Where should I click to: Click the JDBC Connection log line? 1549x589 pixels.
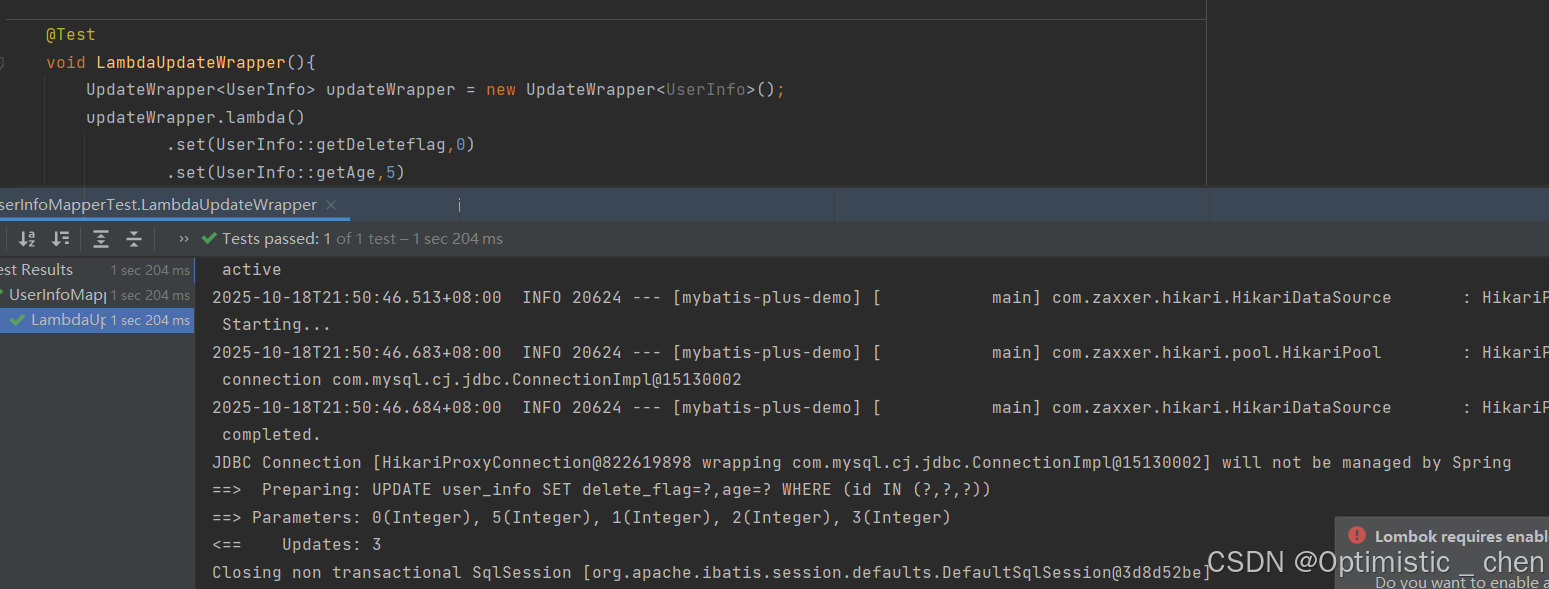point(862,463)
